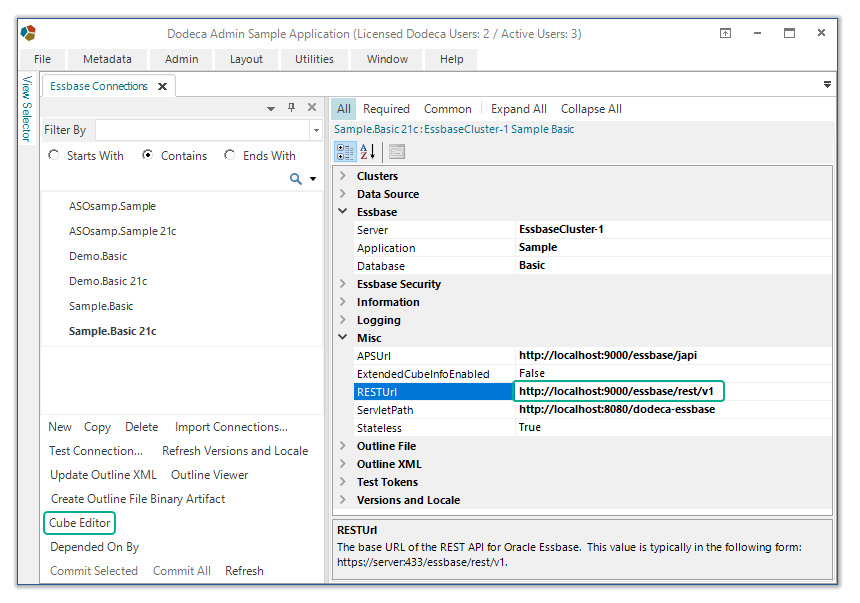Click Import Connections...
This screenshot has height=603, width=860.
tap(231, 427)
